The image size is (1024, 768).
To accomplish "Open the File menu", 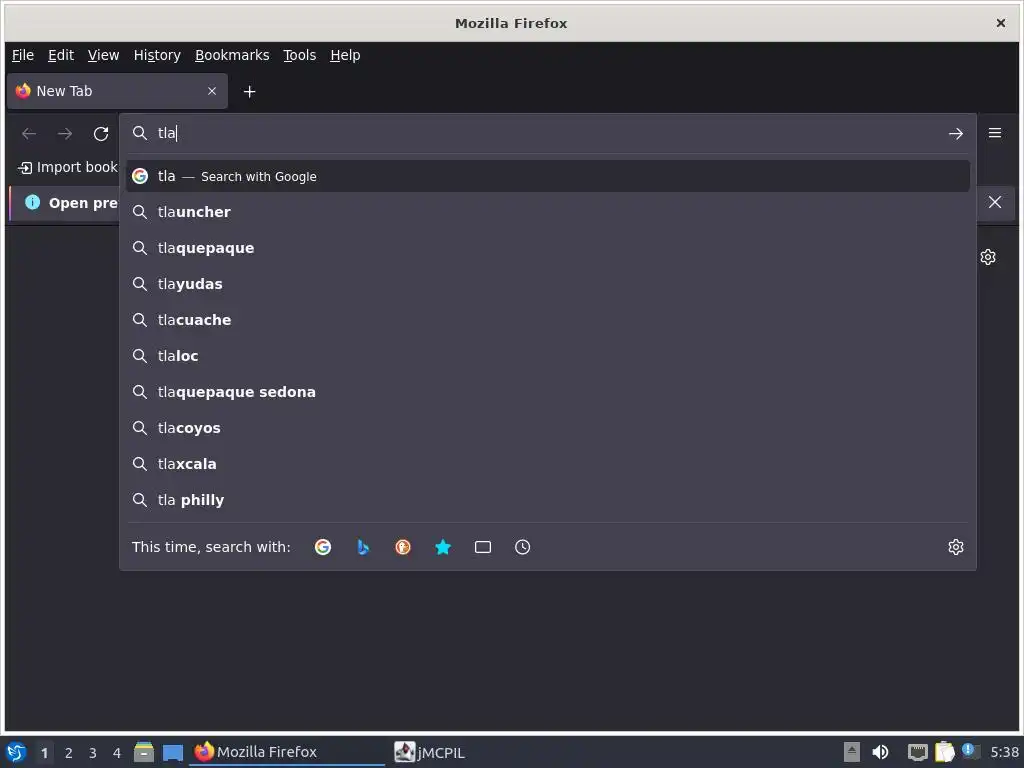I will click(23, 56).
